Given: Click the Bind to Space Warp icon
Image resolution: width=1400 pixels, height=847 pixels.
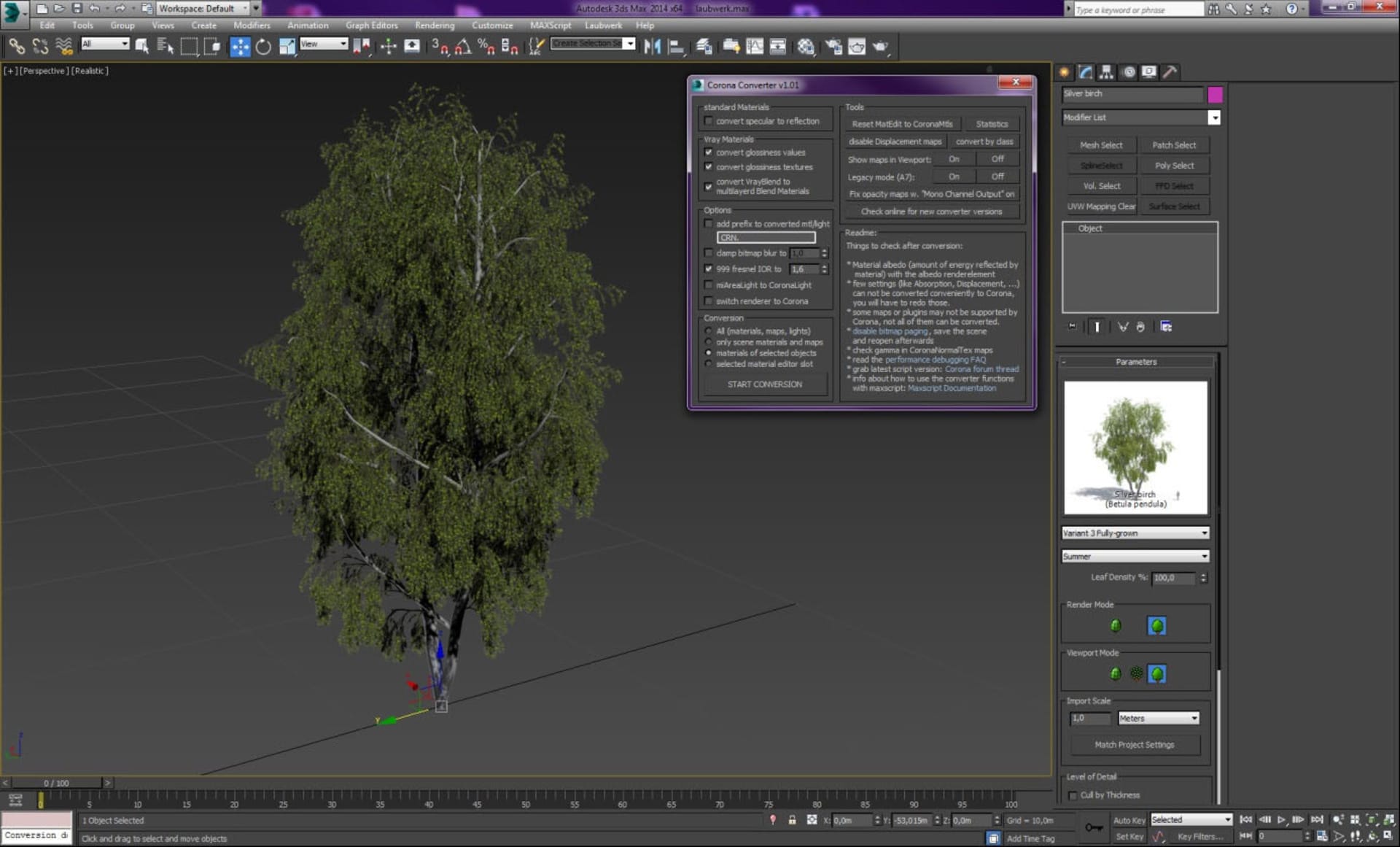Looking at the screenshot, I should 64,47.
